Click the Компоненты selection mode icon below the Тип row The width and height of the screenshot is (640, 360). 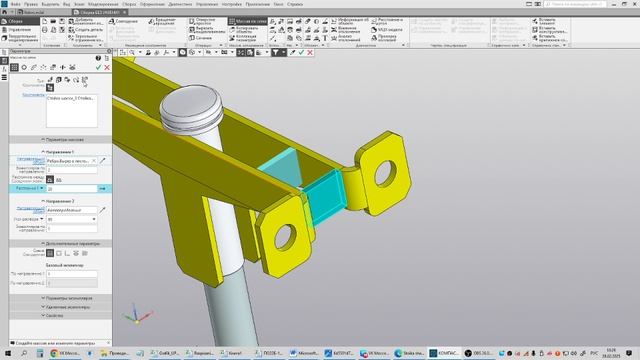pos(50,88)
